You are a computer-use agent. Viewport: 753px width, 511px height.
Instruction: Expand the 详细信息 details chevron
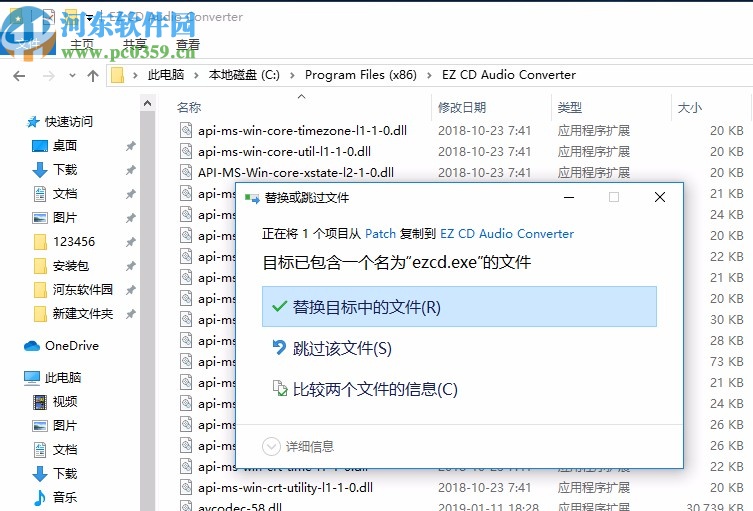[271, 447]
